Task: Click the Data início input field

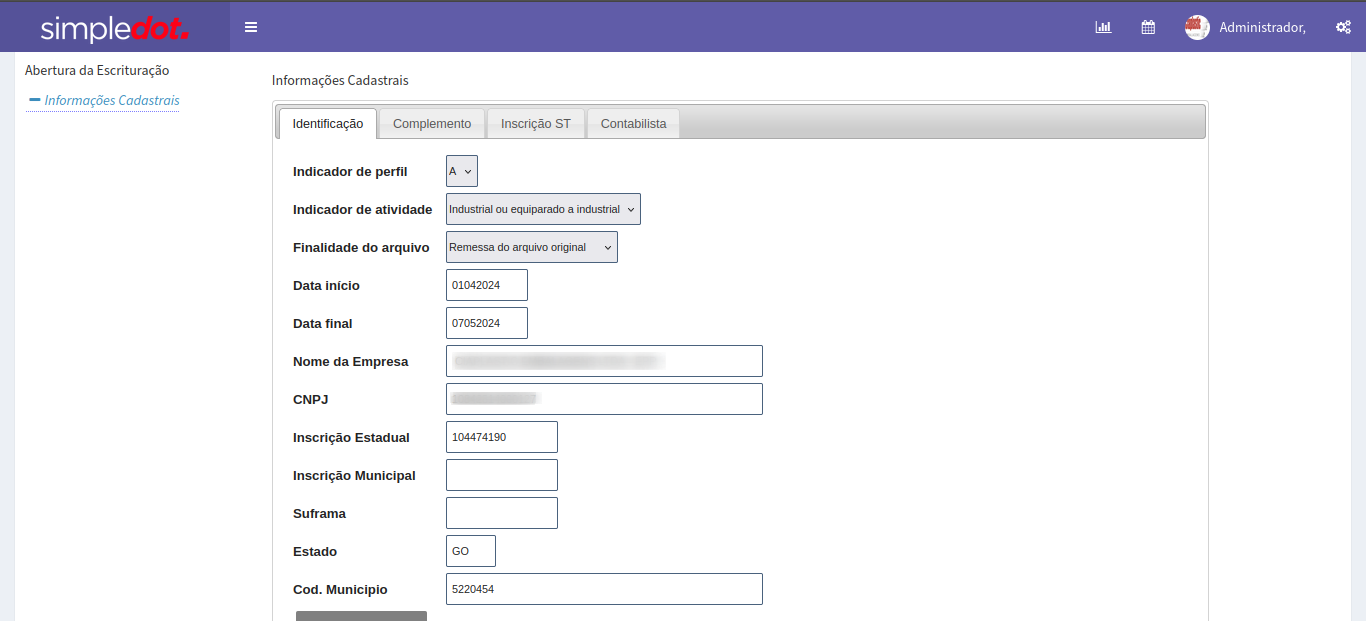Action: (x=486, y=285)
